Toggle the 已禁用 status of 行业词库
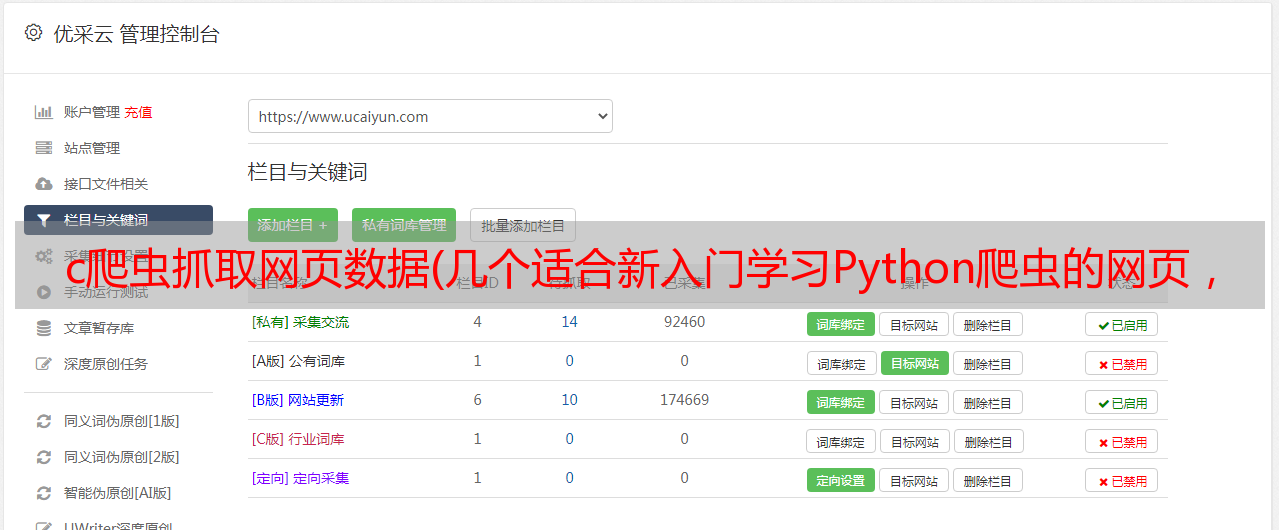1279x530 pixels. [1122, 441]
